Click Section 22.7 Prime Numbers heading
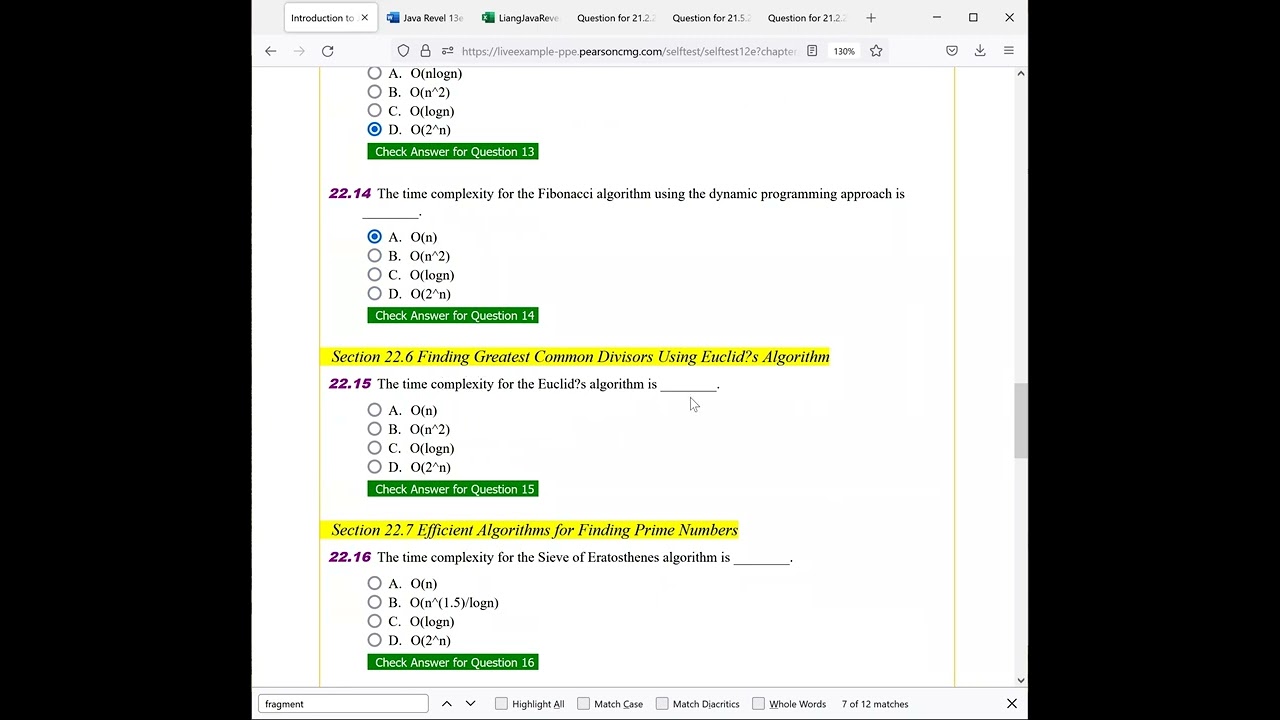Viewport: 1280px width, 720px height. (x=534, y=530)
